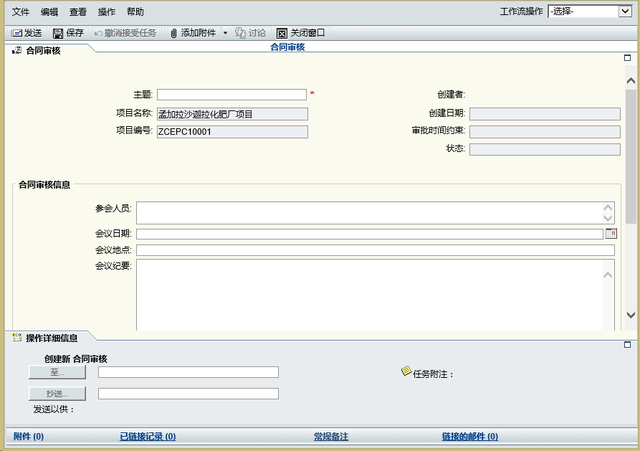Open the 查看 menu

coord(78,12)
